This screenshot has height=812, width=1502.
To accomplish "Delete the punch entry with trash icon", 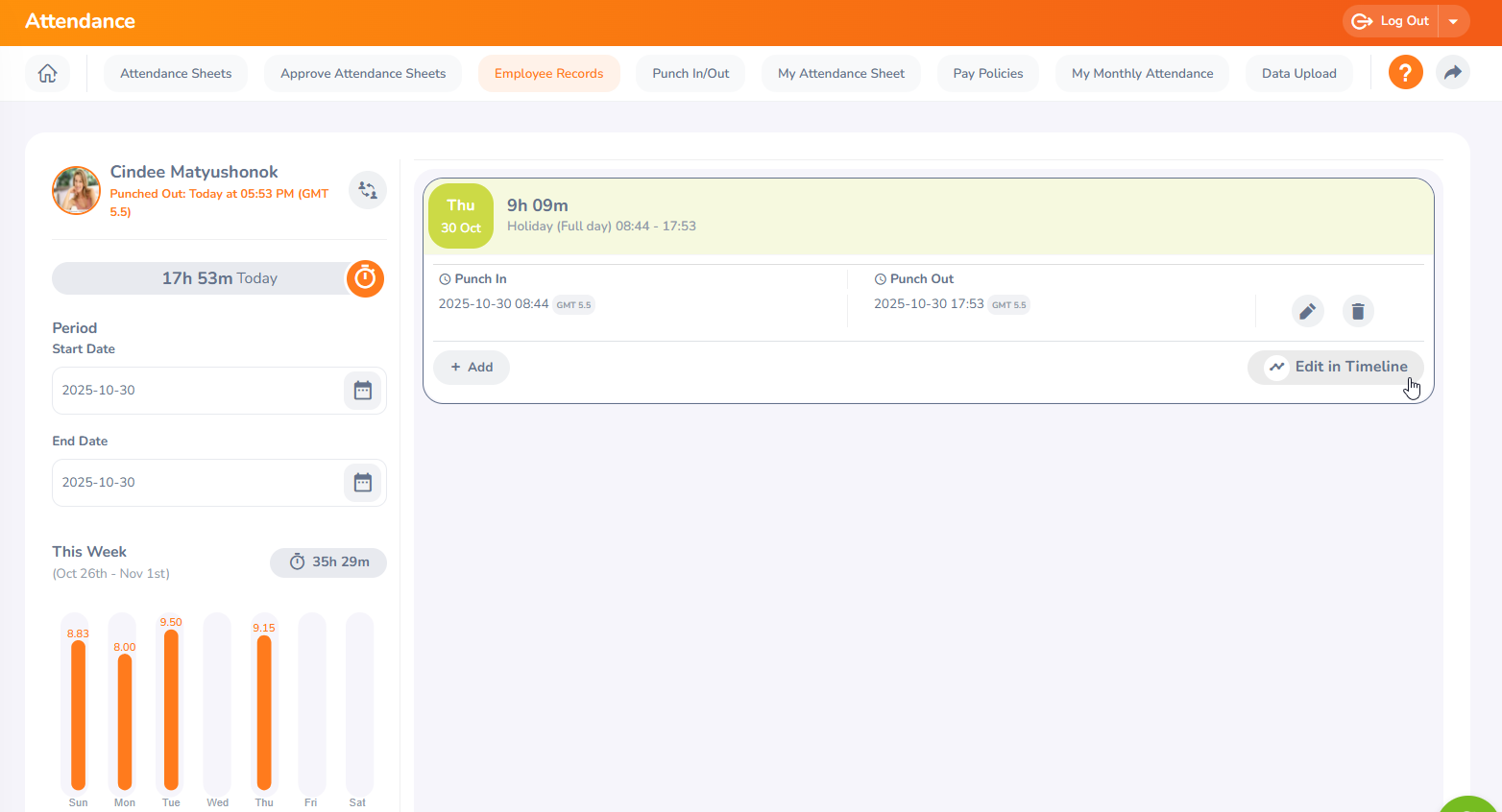I will point(1357,311).
